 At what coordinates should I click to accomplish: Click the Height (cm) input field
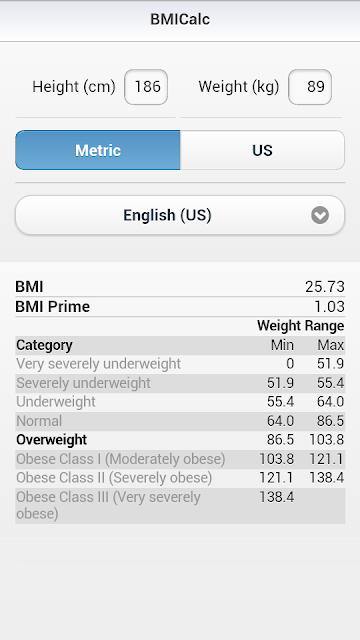146,87
